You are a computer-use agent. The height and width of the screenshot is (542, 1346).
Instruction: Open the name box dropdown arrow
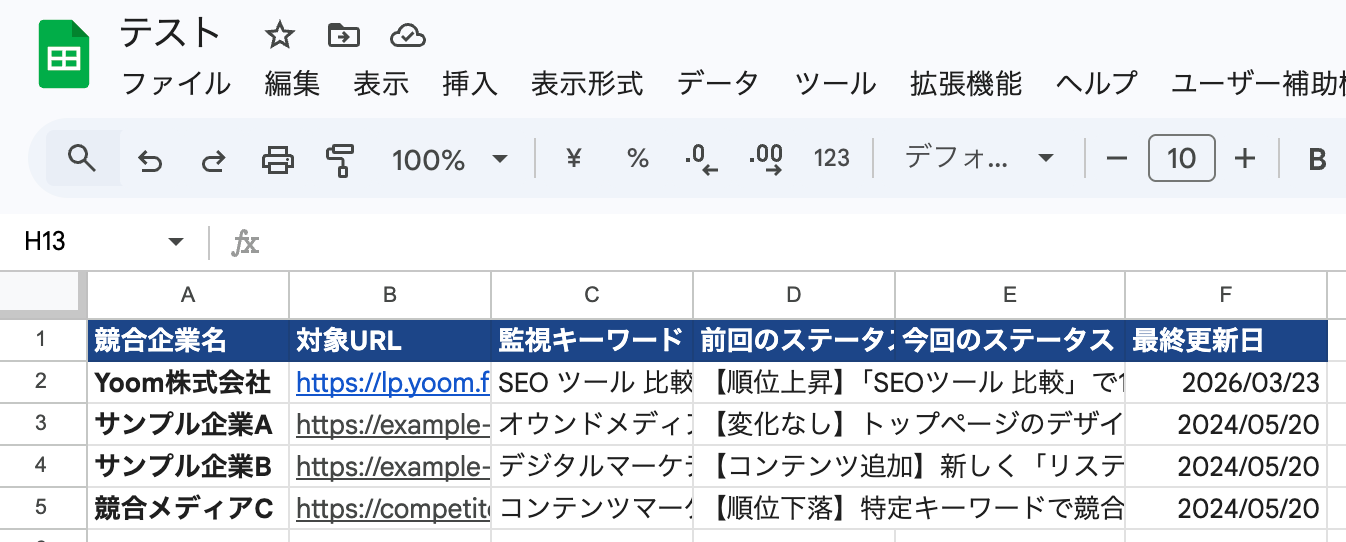[x=176, y=242]
